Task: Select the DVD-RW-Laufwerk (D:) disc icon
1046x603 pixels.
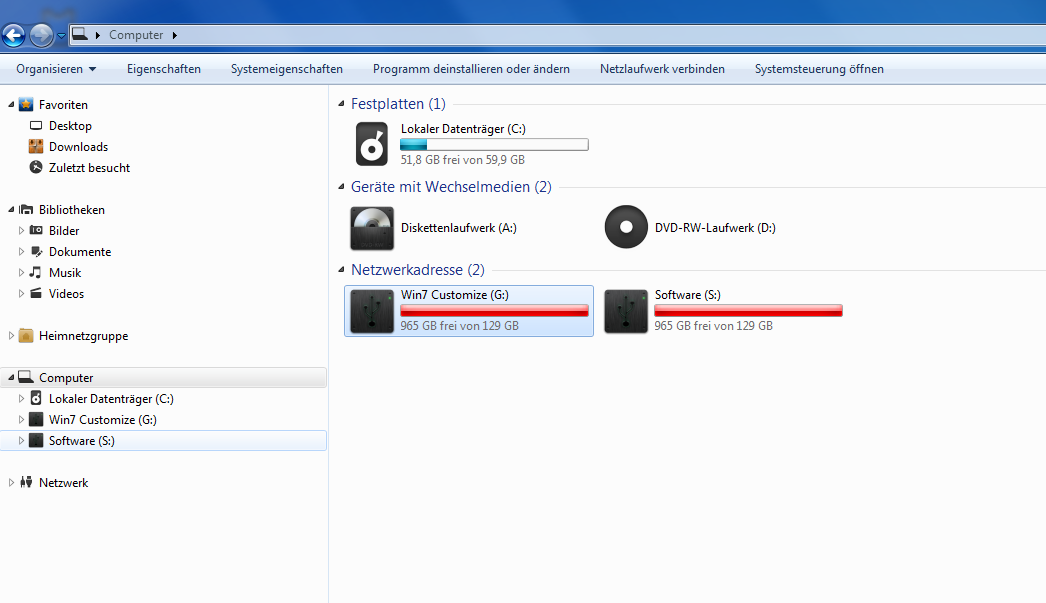Action: click(626, 227)
